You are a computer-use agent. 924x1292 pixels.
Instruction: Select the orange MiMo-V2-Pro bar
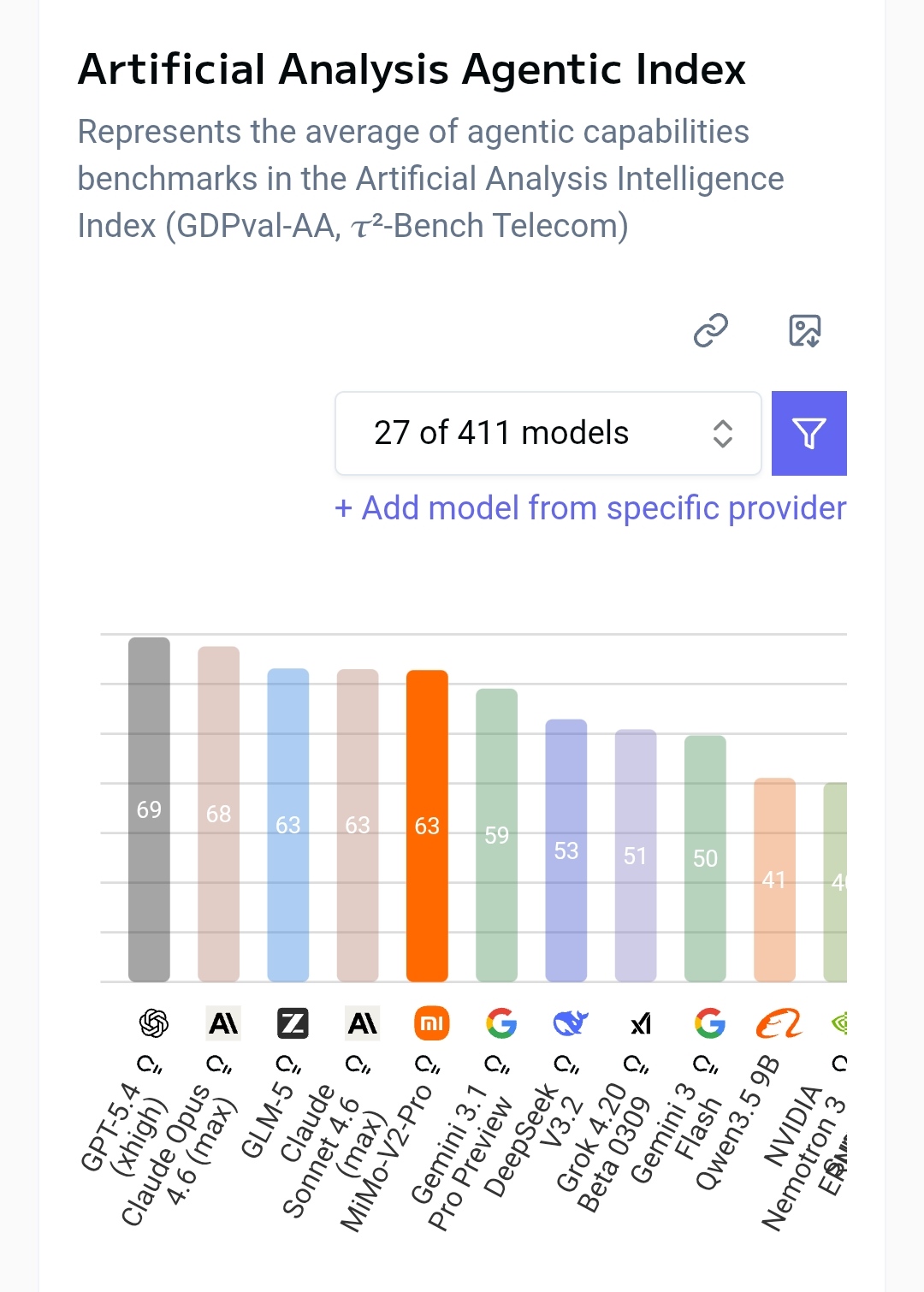pos(427,826)
